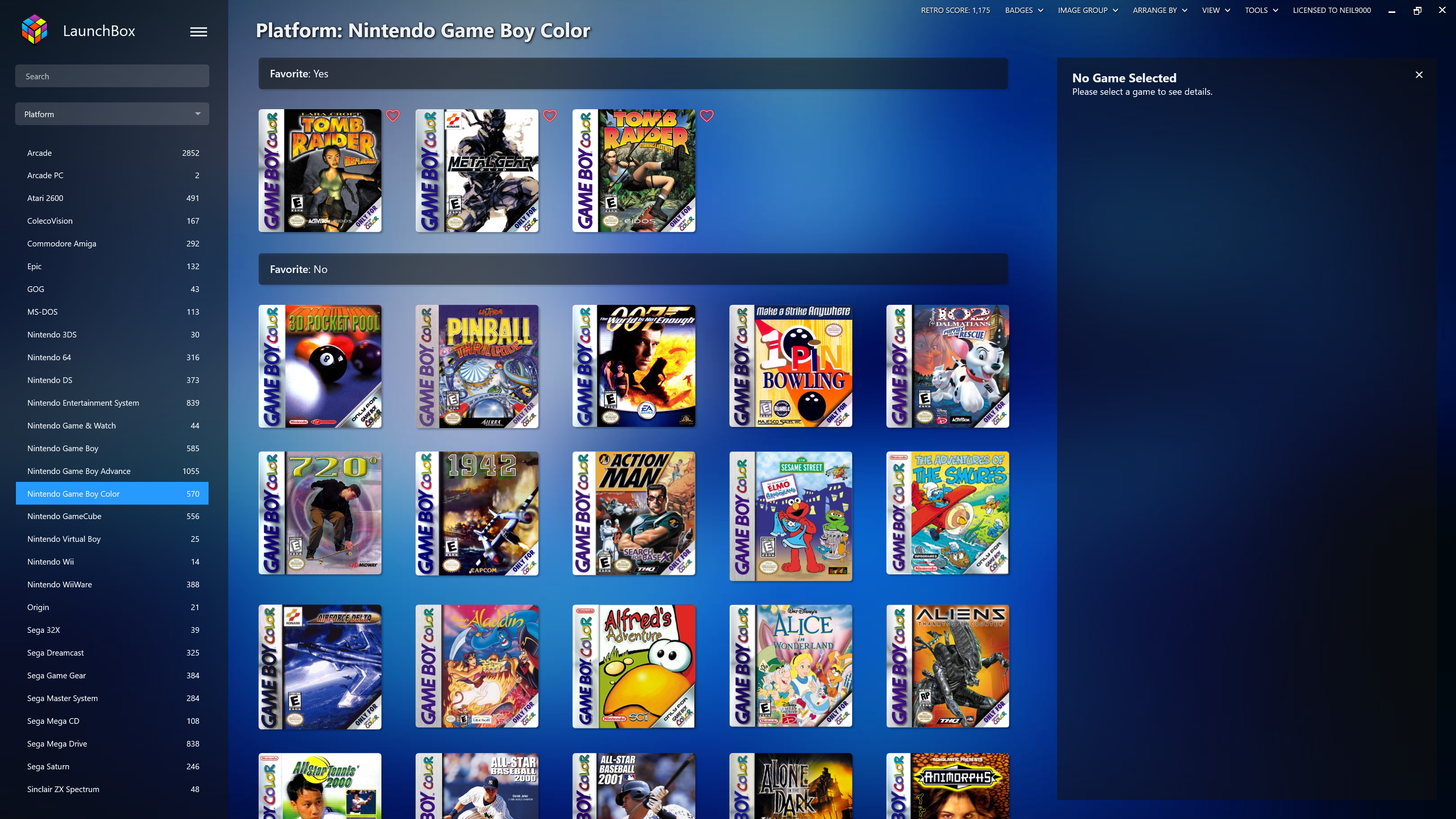
Task: Click the LaunchBox cube logo
Action: (x=35, y=30)
